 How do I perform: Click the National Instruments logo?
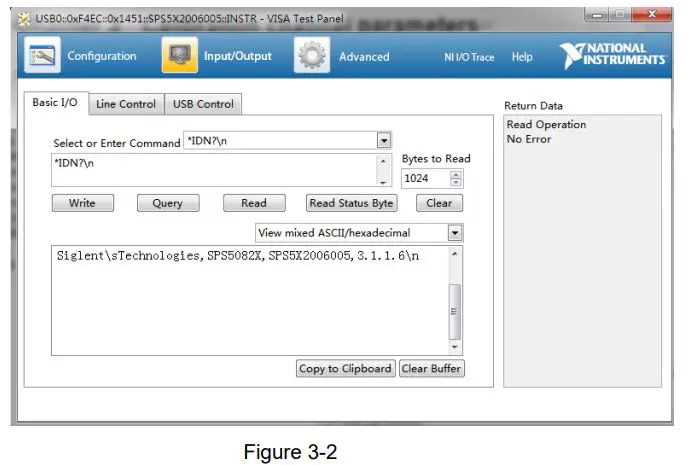pyautogui.click(x=613, y=55)
